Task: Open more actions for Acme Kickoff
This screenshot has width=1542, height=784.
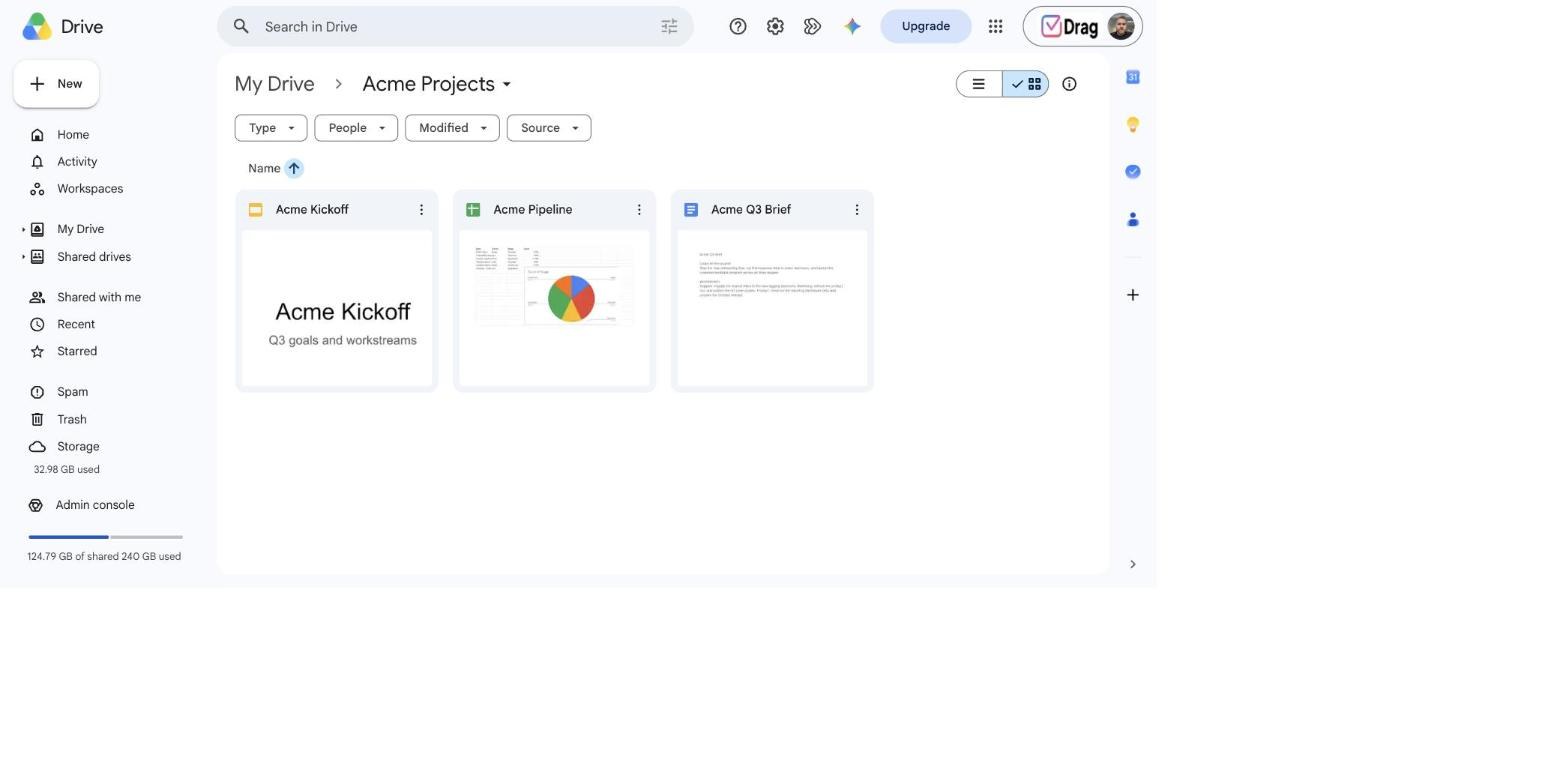Action: [421, 210]
